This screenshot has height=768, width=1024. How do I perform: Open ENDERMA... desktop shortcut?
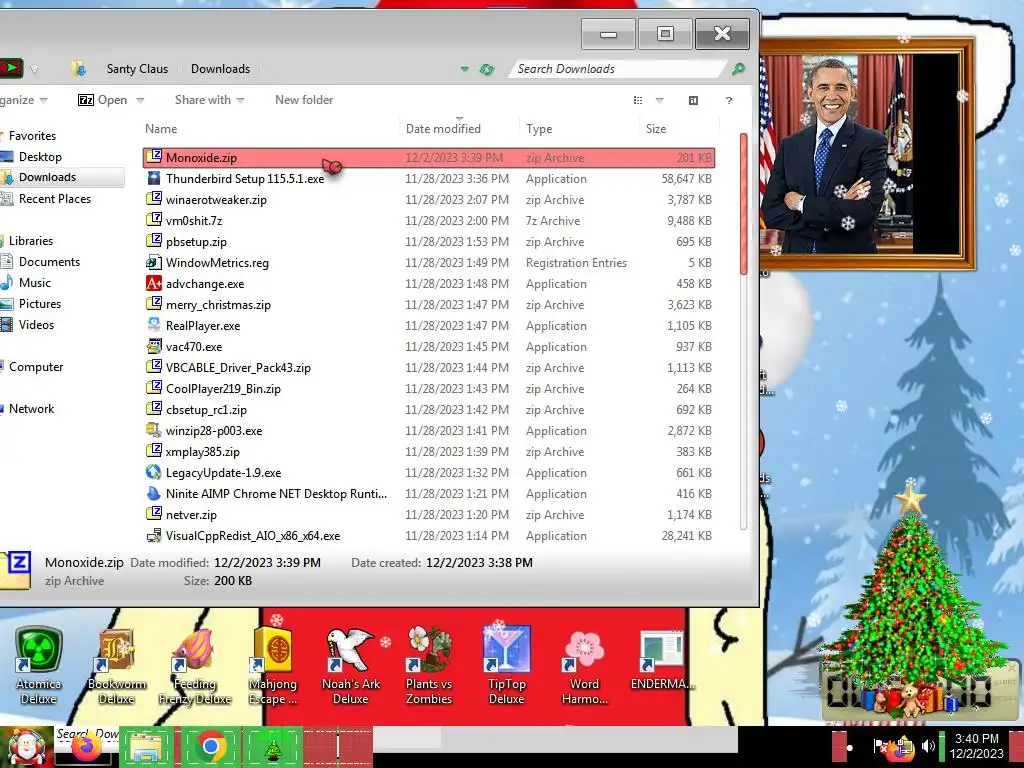pos(662,661)
